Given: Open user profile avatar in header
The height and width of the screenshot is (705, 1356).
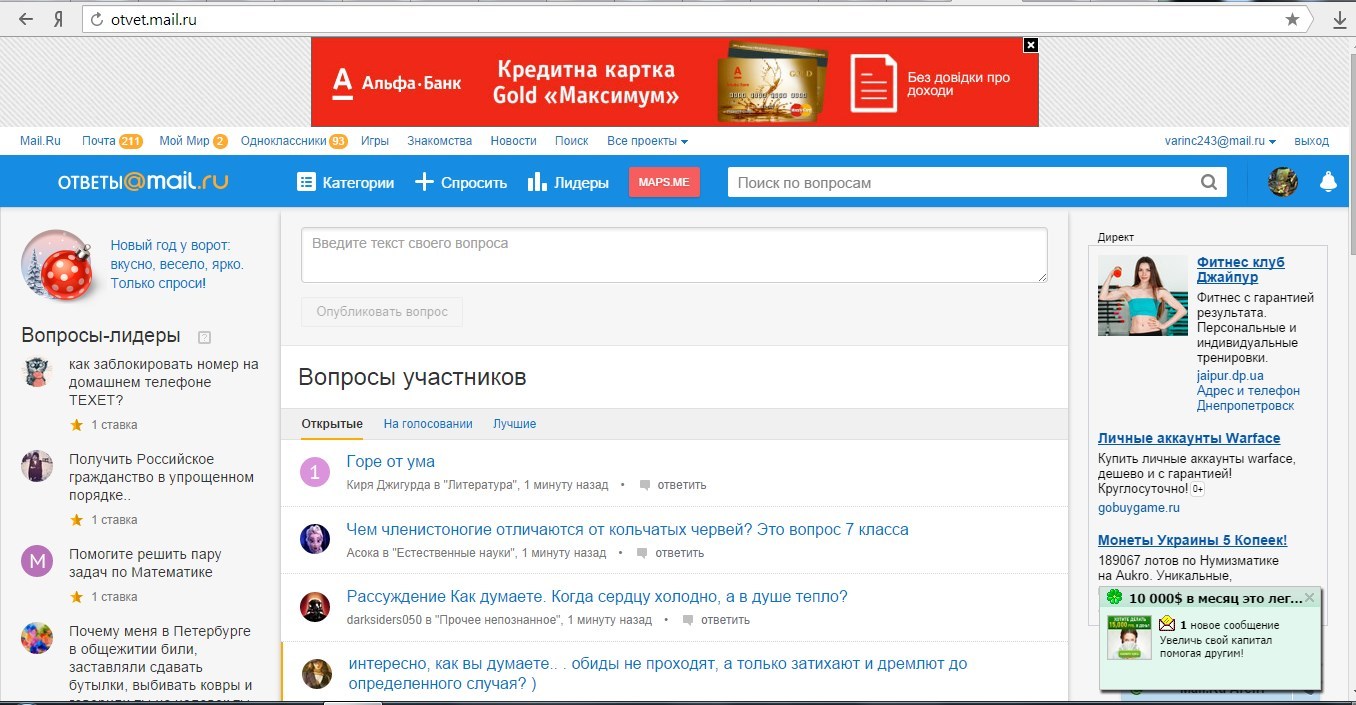Looking at the screenshot, I should [x=1283, y=182].
